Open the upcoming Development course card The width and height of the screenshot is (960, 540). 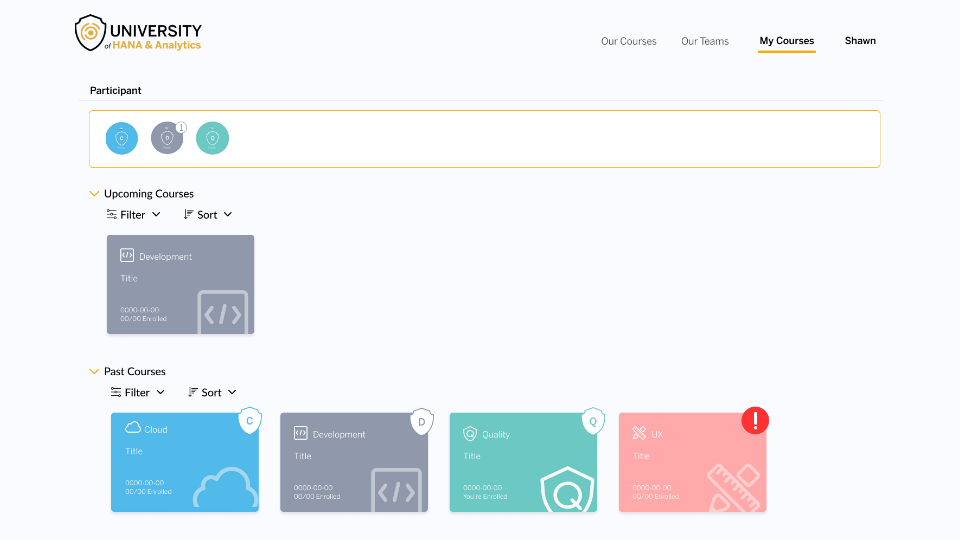(180, 285)
